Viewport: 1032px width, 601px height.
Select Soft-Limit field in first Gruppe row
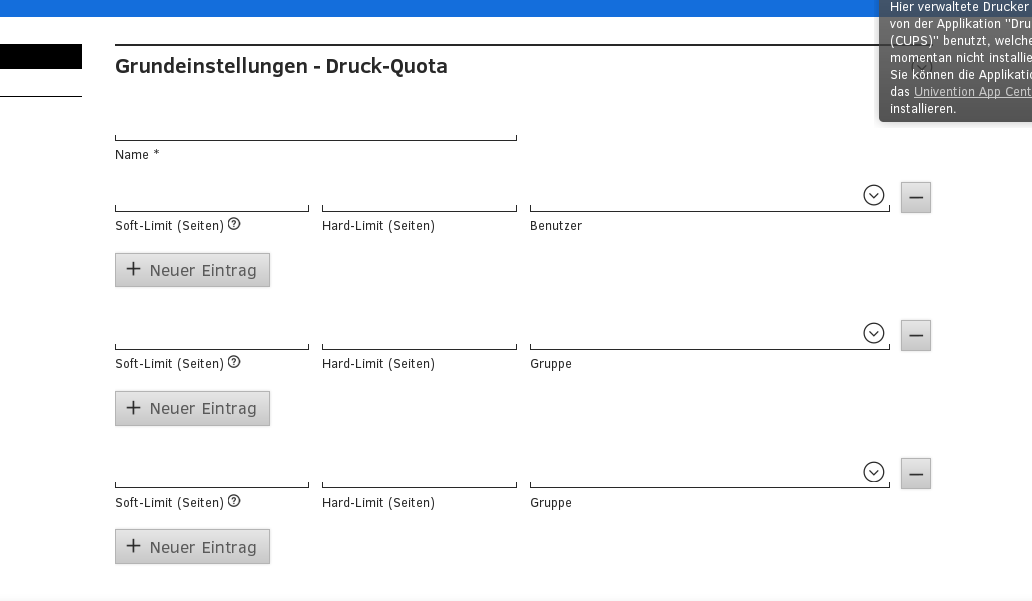(211, 335)
